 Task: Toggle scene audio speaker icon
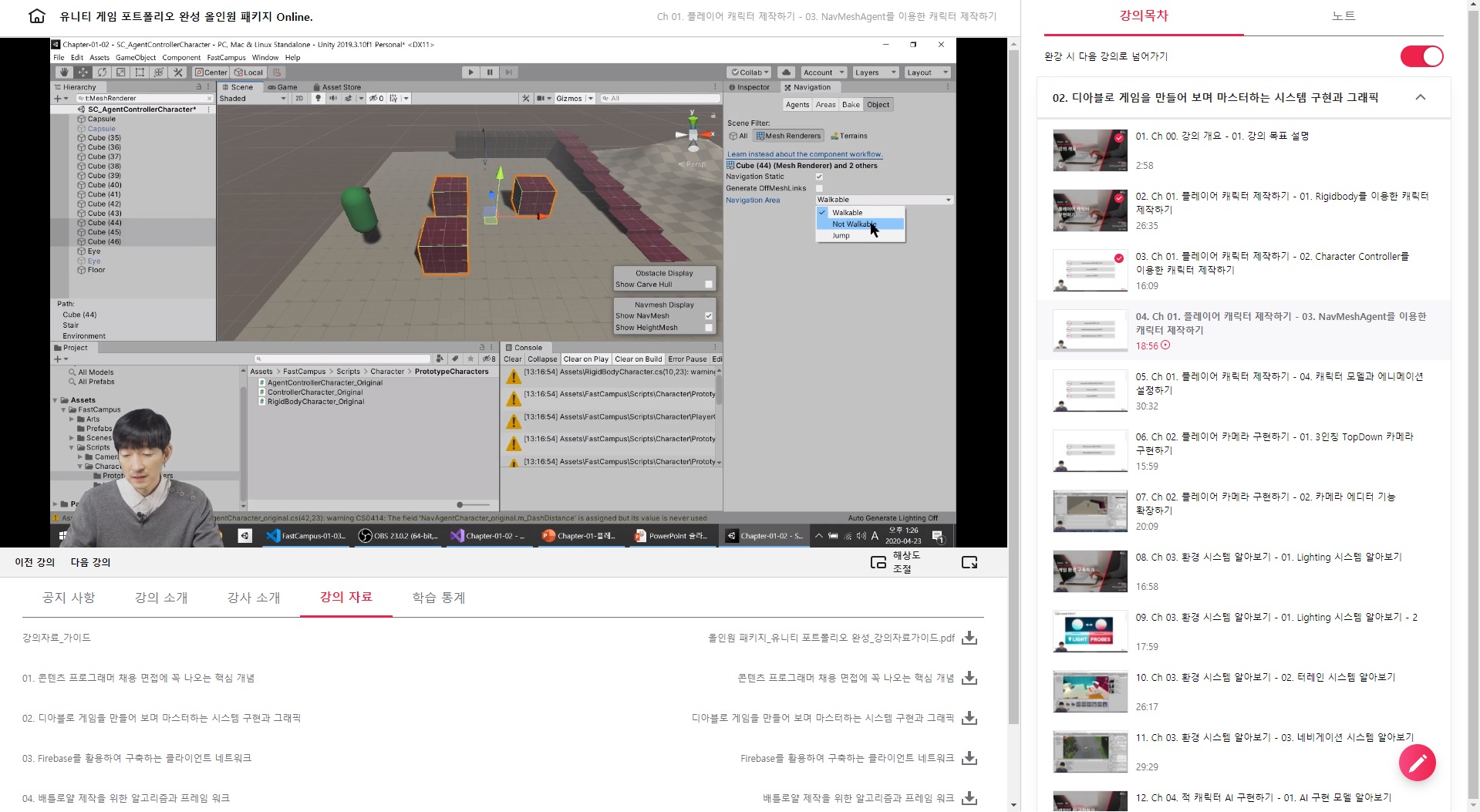tap(333, 99)
